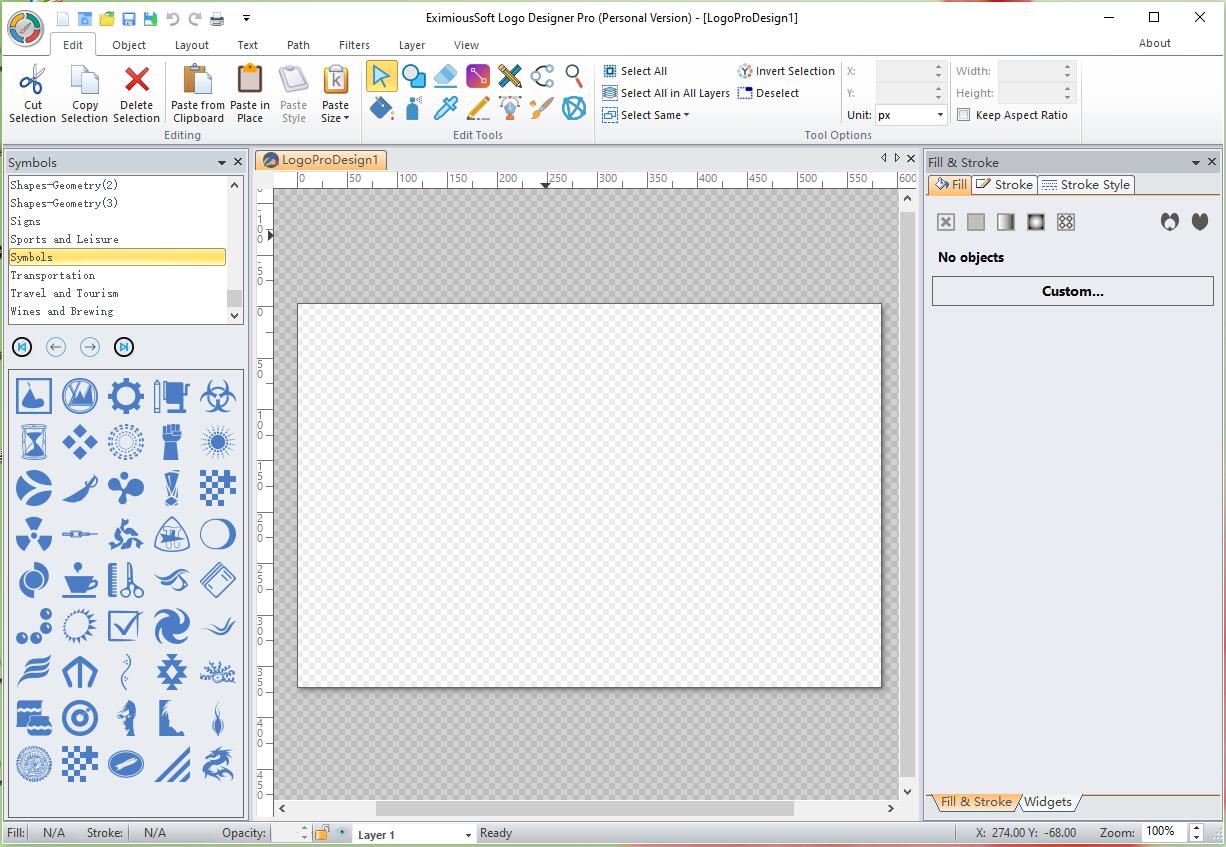Click Paste in Place

250,94
